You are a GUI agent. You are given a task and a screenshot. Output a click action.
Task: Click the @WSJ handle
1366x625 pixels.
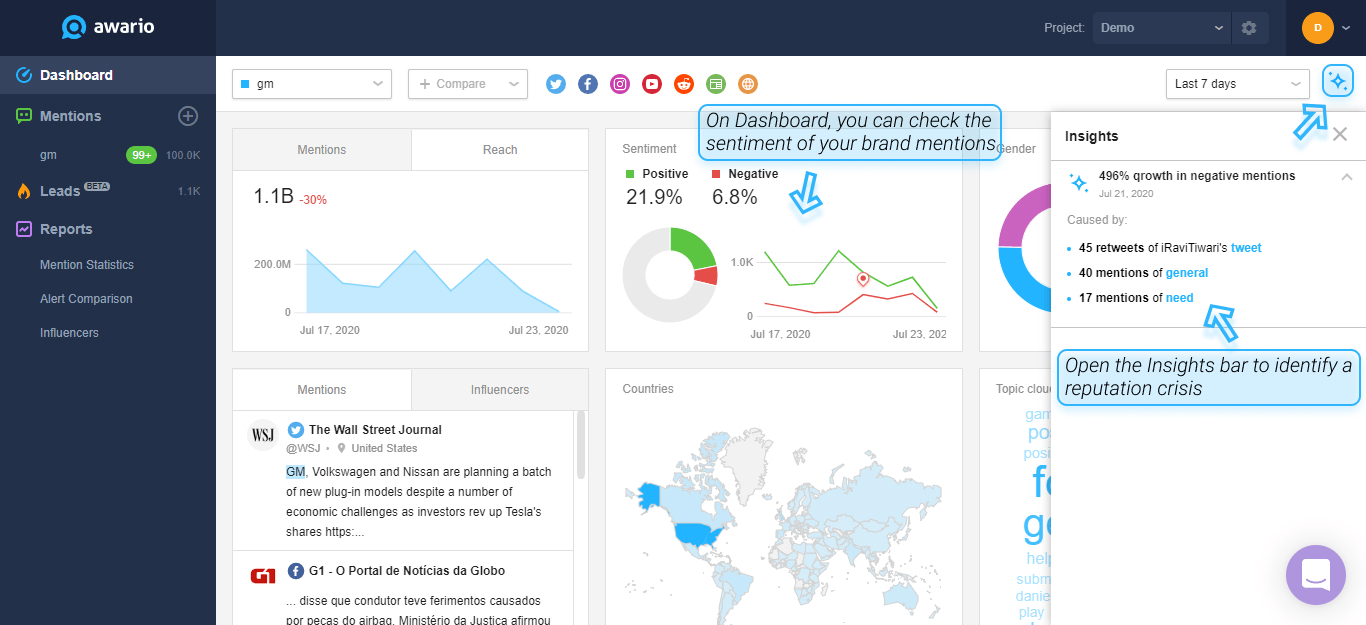pos(304,448)
